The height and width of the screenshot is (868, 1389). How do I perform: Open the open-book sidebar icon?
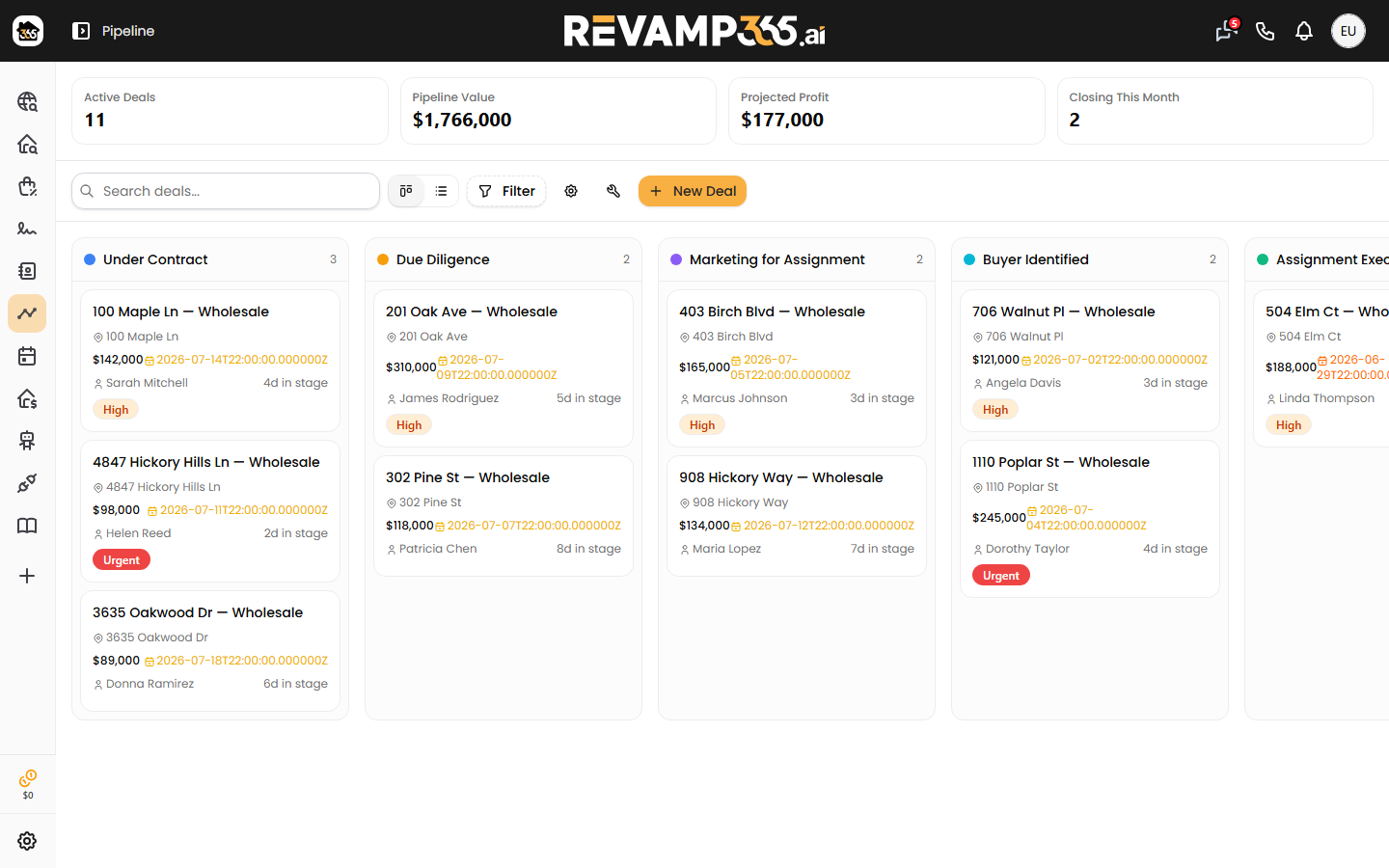[27, 526]
